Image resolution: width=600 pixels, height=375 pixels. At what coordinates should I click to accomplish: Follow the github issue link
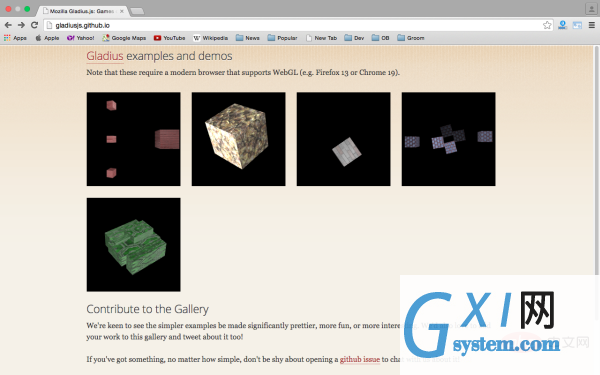point(360,359)
